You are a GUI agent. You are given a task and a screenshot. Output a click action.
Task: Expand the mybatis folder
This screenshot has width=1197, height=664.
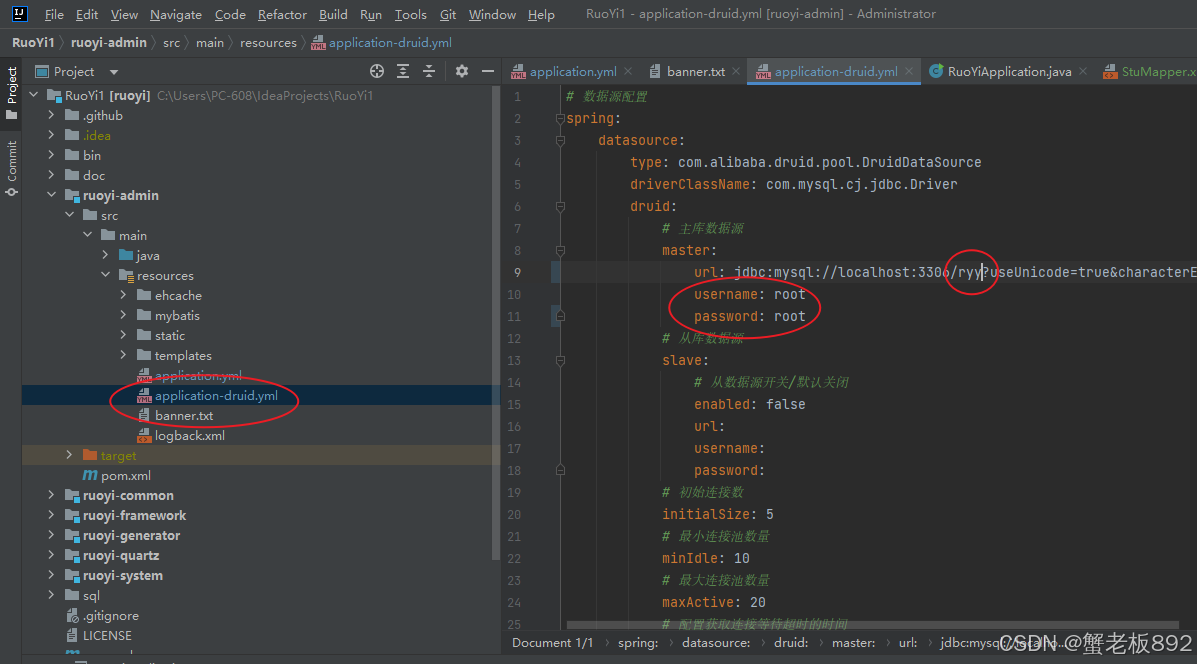coord(123,314)
